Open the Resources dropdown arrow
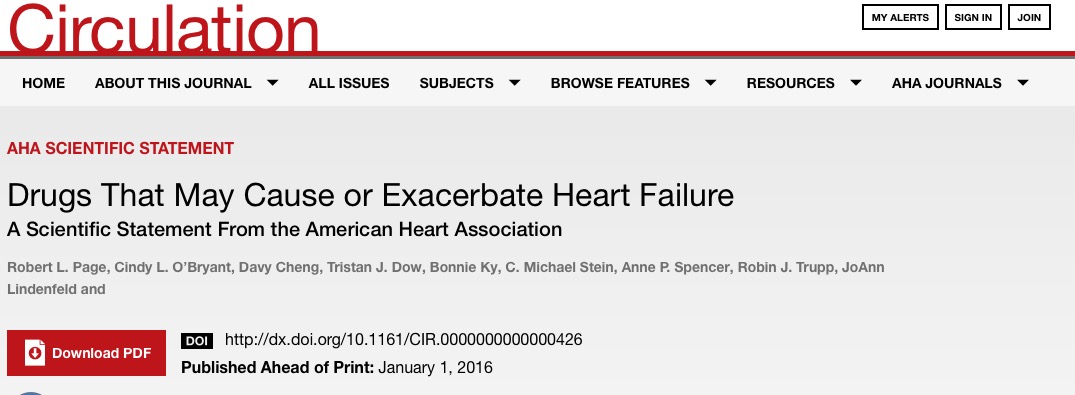The height and width of the screenshot is (395, 1075). [856, 83]
